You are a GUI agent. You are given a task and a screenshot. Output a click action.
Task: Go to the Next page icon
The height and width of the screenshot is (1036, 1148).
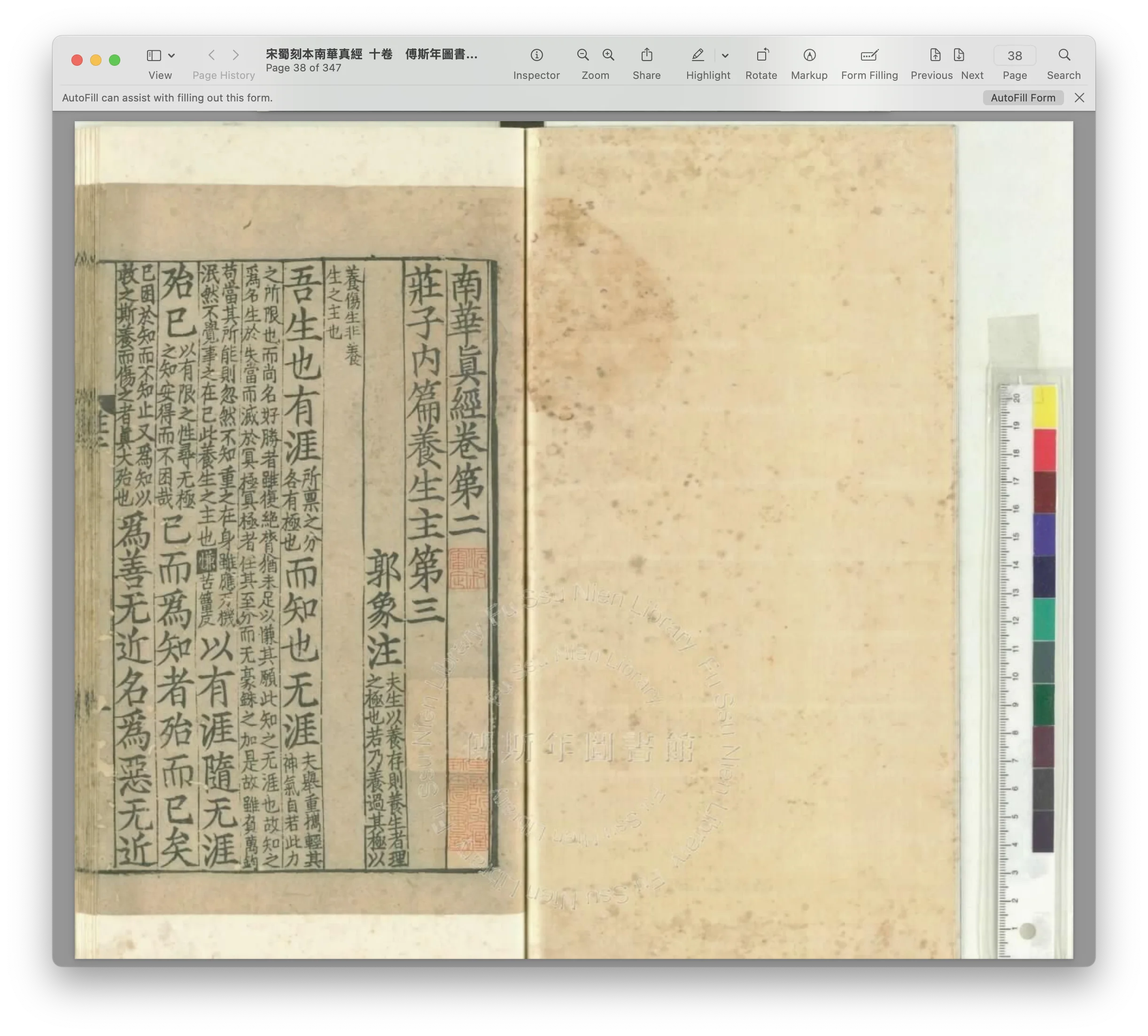coord(959,55)
